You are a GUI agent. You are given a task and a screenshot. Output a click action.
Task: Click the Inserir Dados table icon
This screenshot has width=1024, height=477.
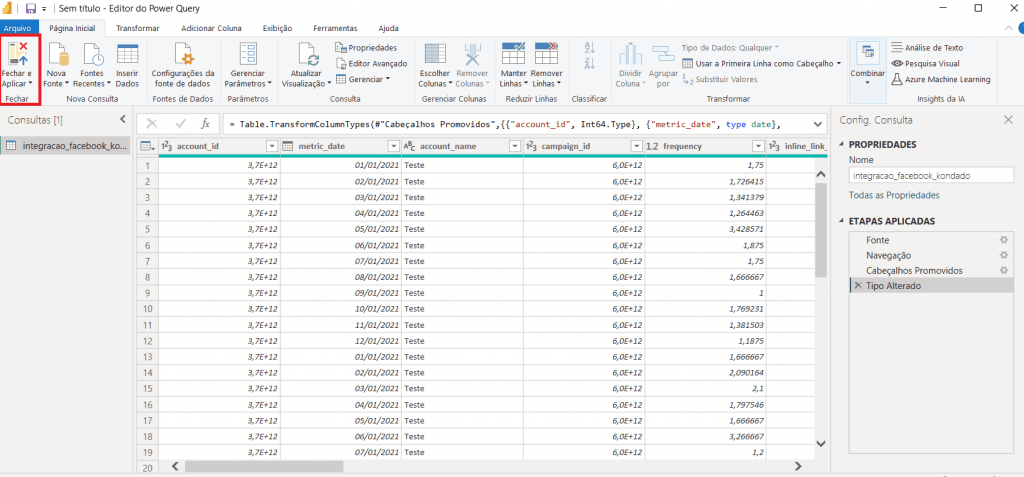[x=127, y=55]
